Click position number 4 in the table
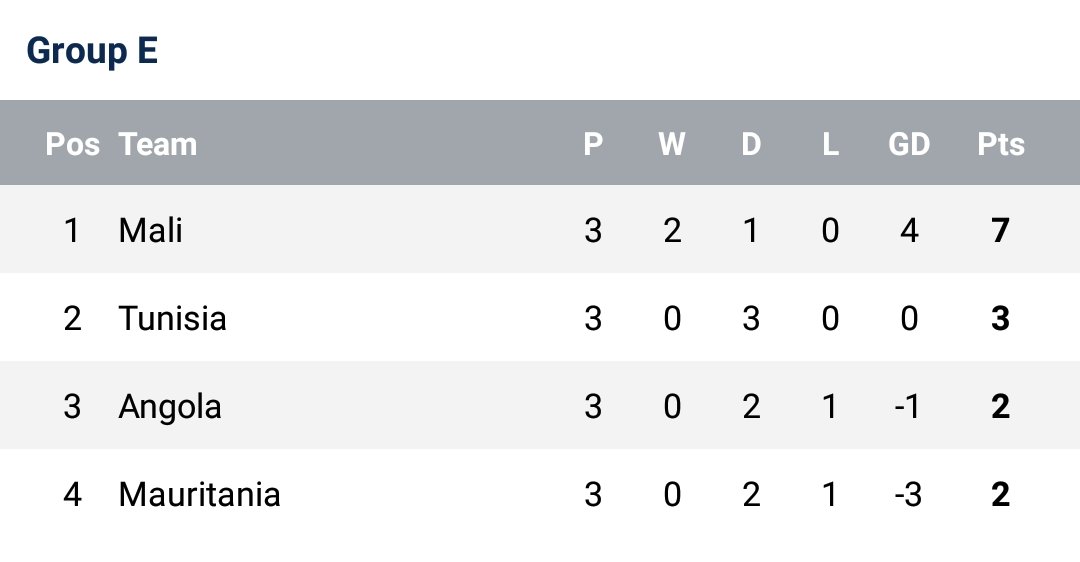Image resolution: width=1080 pixels, height=562 pixels. [72, 495]
